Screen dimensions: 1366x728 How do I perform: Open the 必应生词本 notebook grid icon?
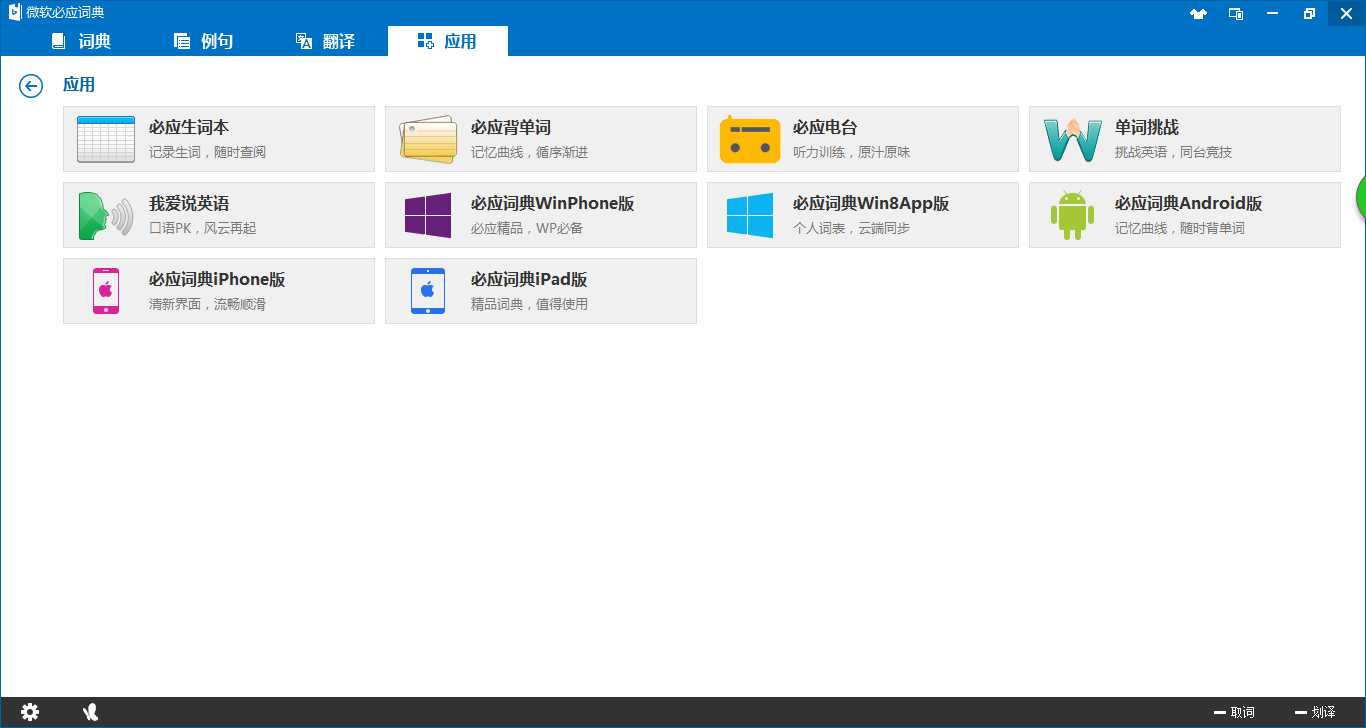(x=106, y=139)
